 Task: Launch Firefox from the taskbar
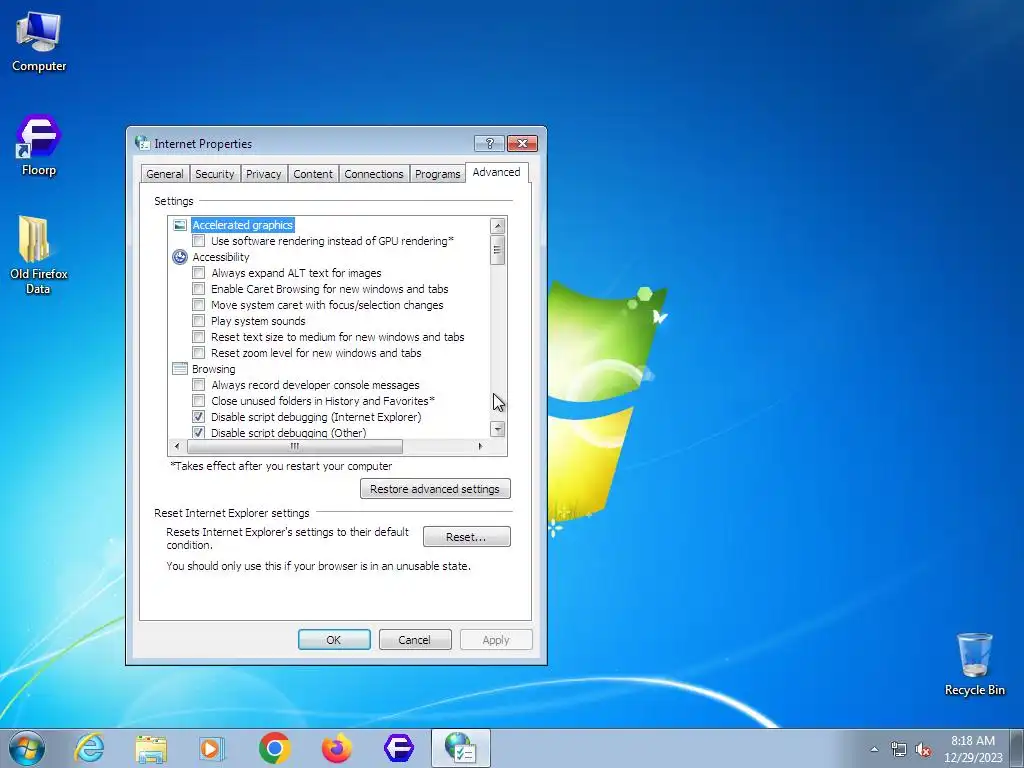(x=336, y=748)
